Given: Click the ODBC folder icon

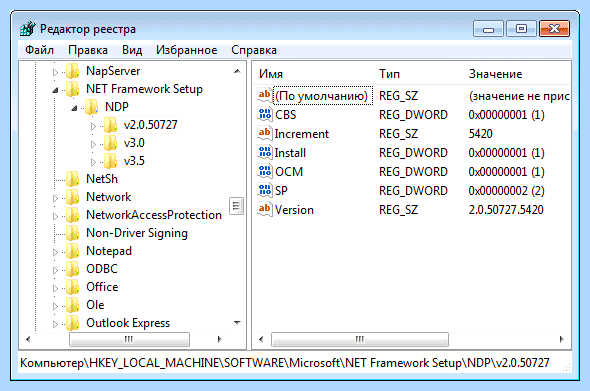Looking at the screenshot, I should tap(72, 269).
